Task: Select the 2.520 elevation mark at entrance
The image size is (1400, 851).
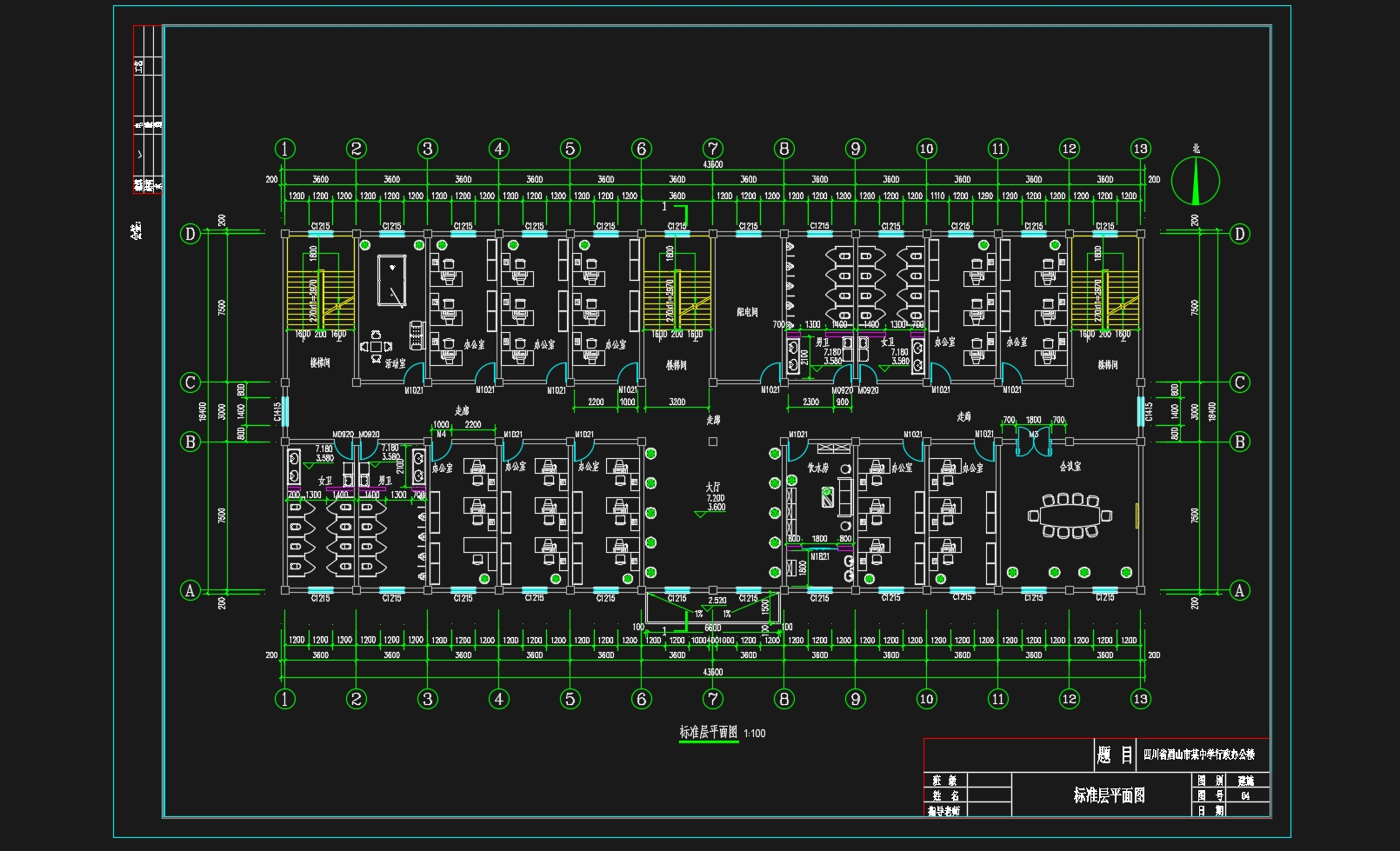Action: pos(717,601)
